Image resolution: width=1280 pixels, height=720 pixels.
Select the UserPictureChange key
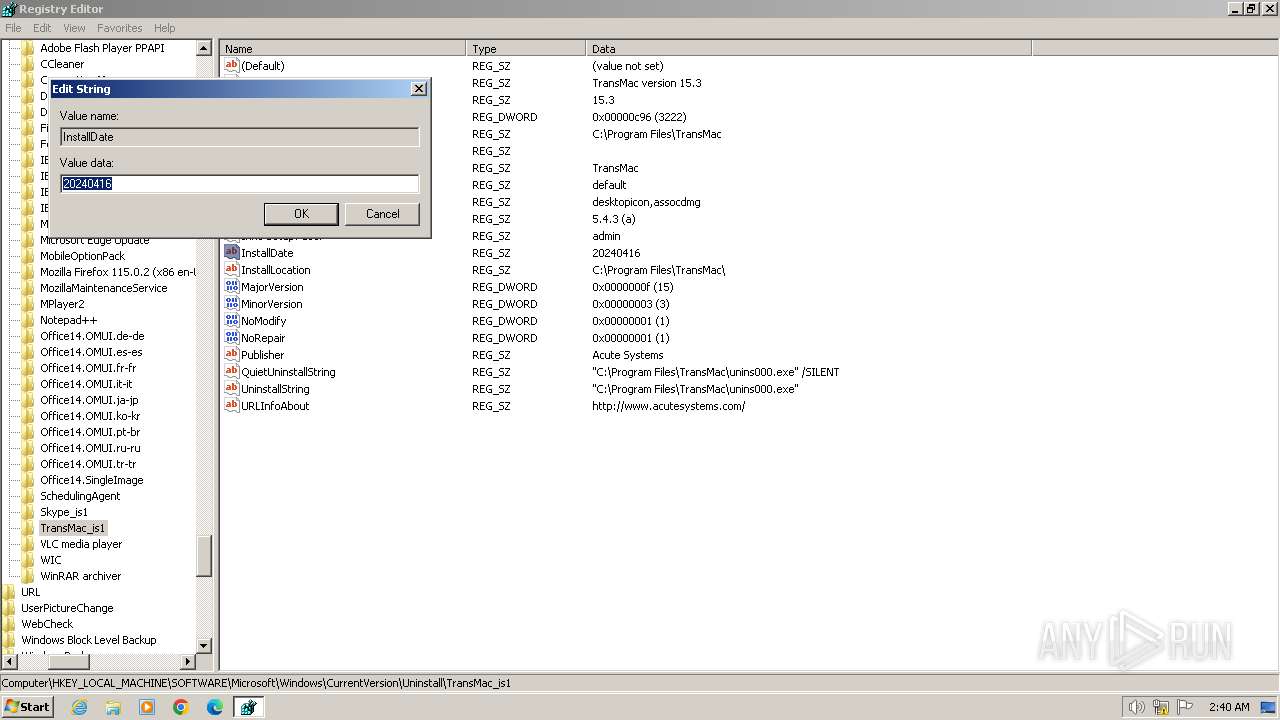pyautogui.click(x=67, y=608)
